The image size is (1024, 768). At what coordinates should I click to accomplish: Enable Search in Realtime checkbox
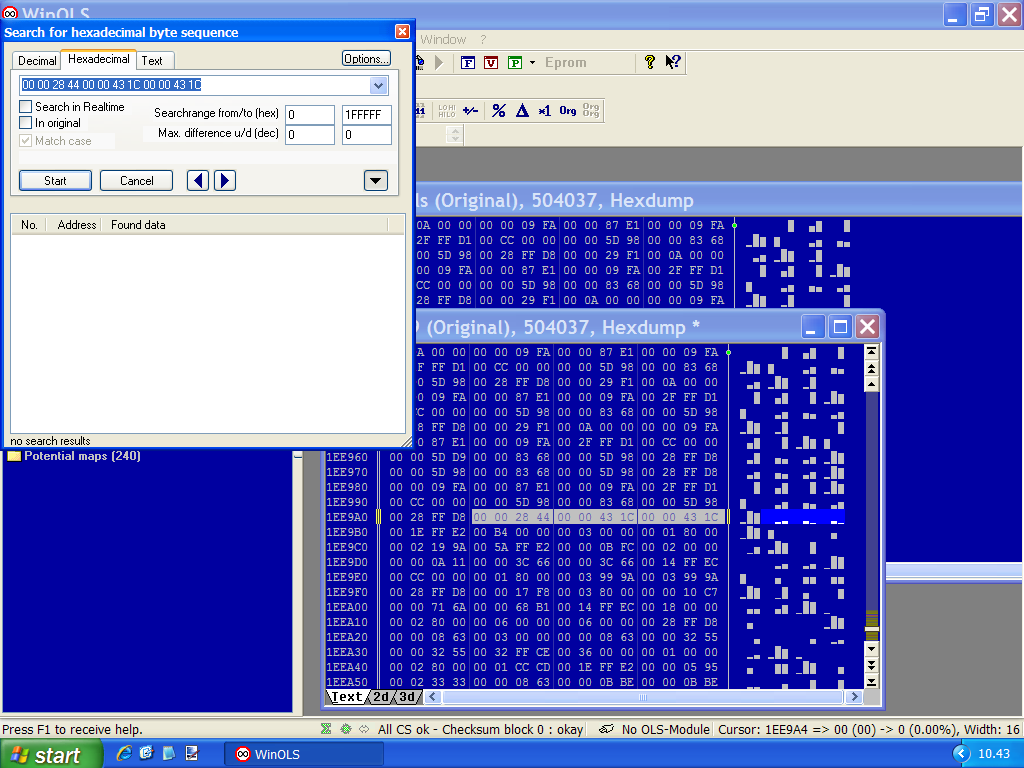(25, 106)
